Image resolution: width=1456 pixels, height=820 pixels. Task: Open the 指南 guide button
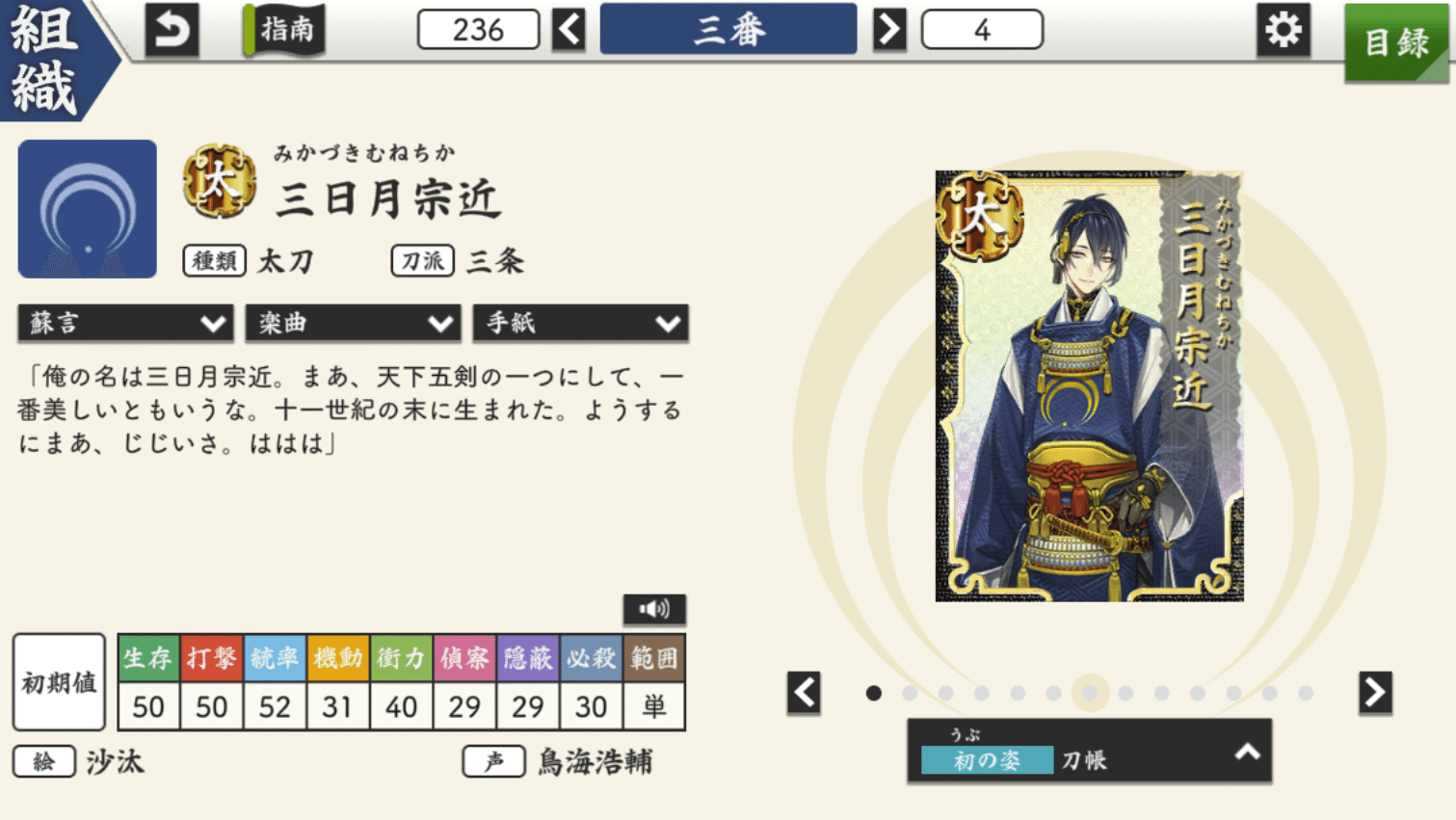point(285,30)
